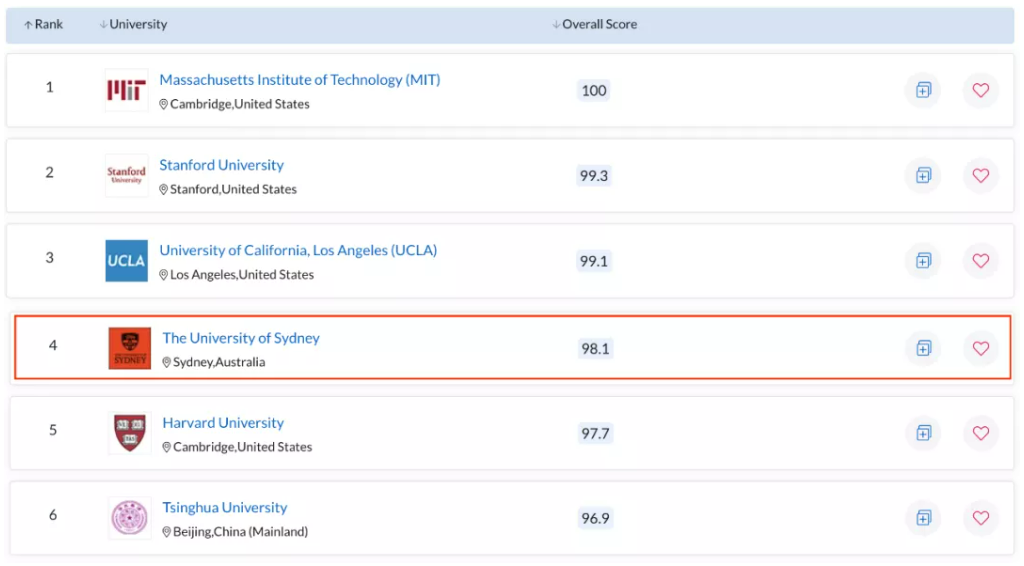
Task: Add Tsinghua University to the compare list
Action: [x=923, y=518]
